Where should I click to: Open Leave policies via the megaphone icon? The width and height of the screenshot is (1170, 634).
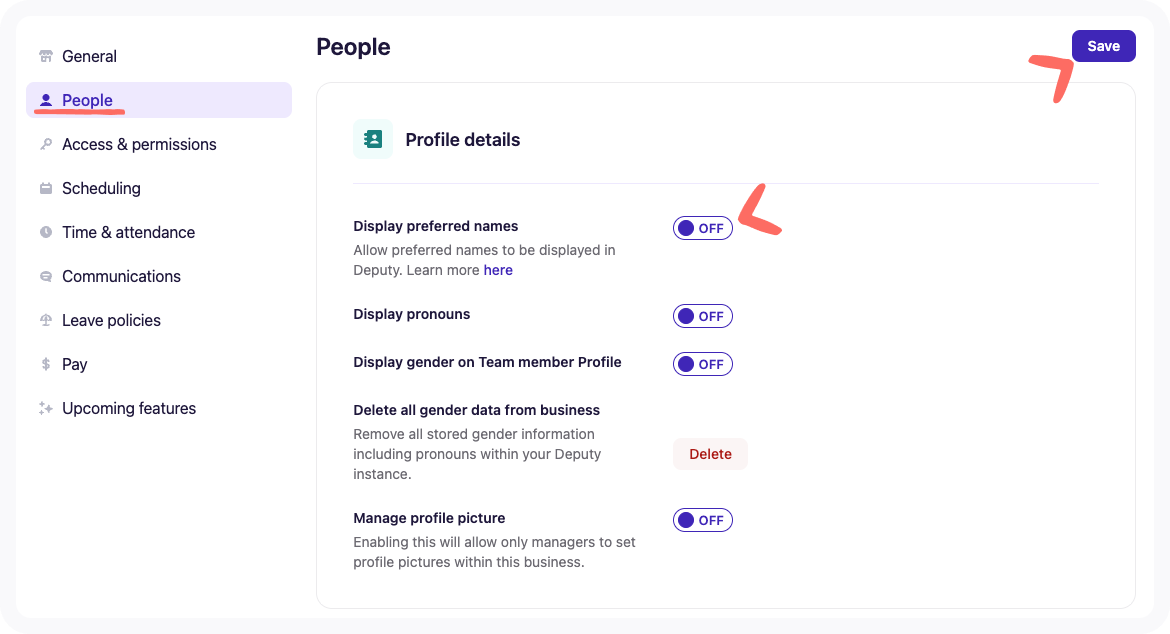[44, 320]
